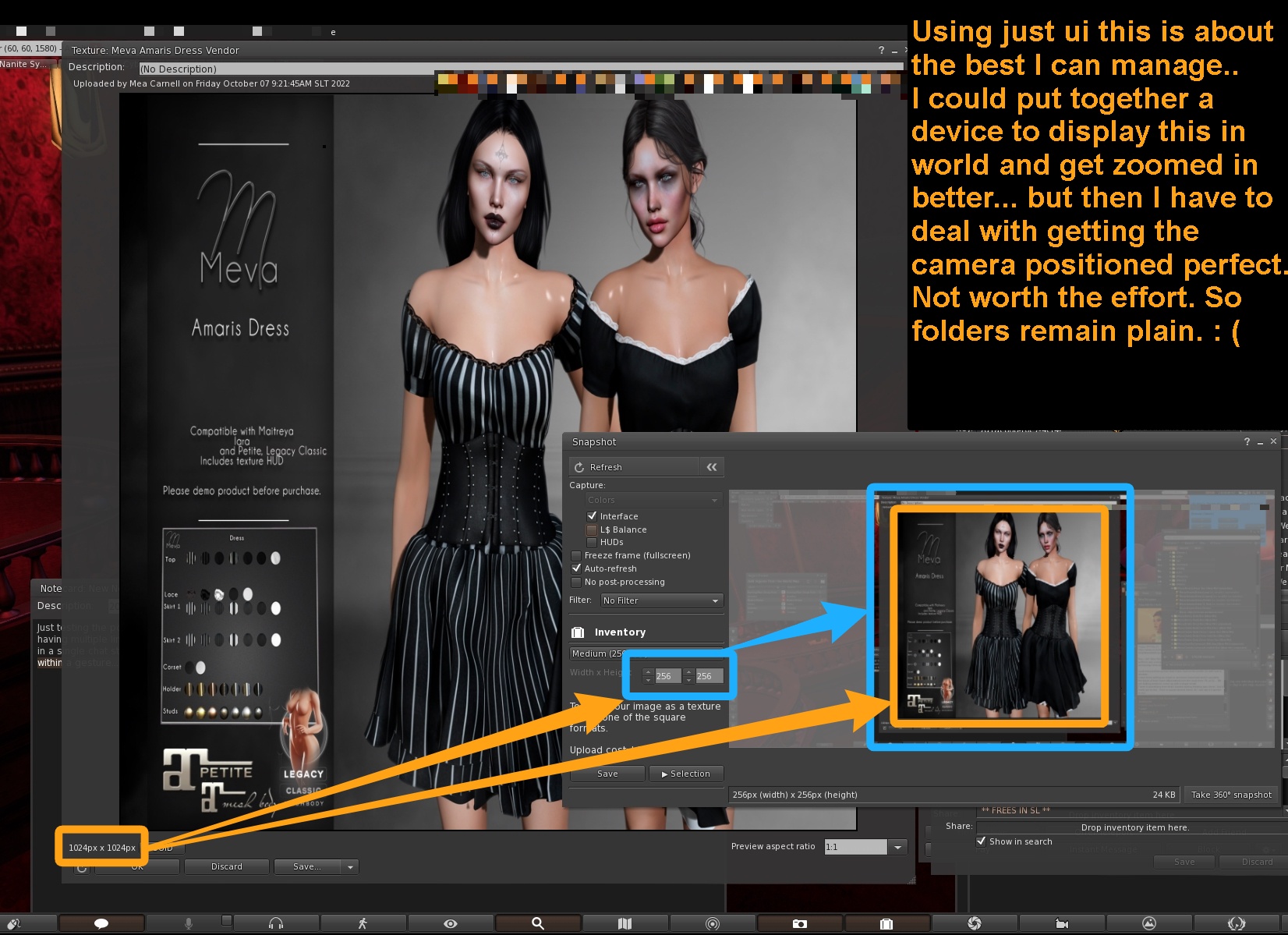The width and height of the screenshot is (1288, 935).
Task: Open the Capture Colors dropdown
Action: coord(653,500)
